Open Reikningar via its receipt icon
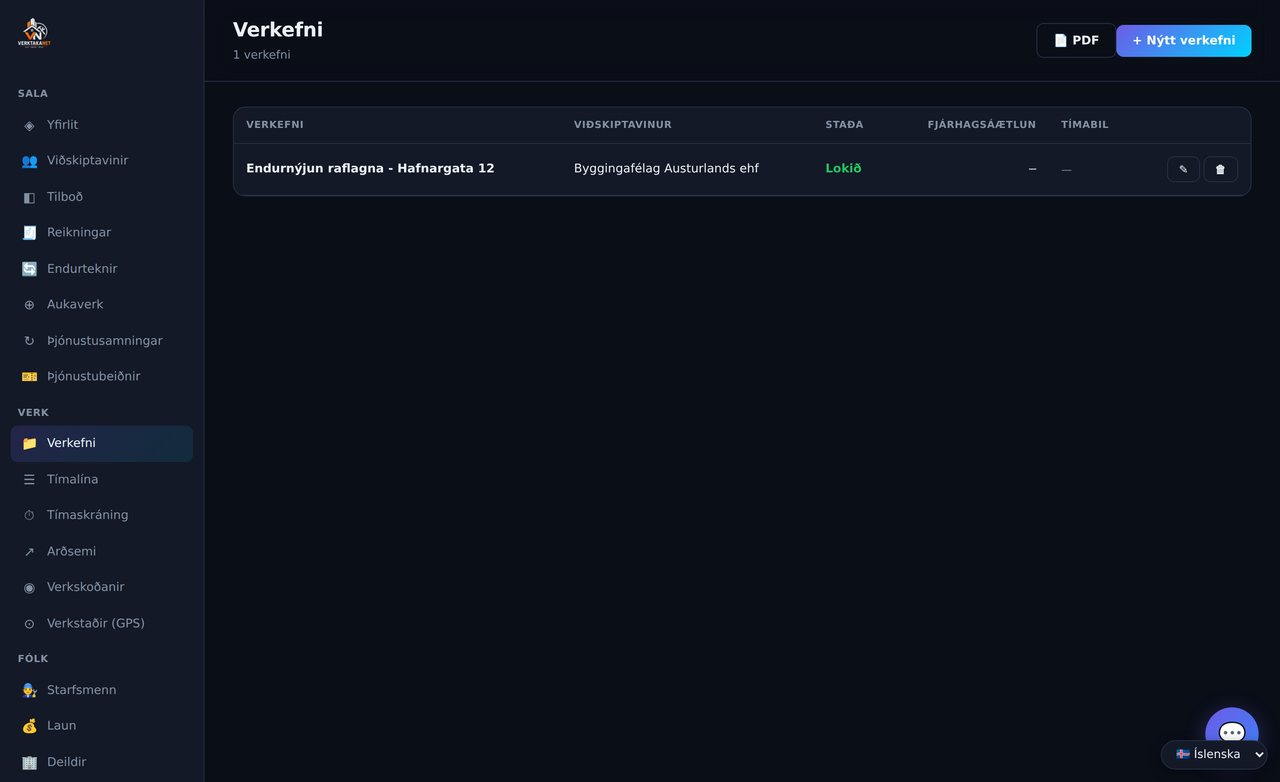 click(29, 233)
